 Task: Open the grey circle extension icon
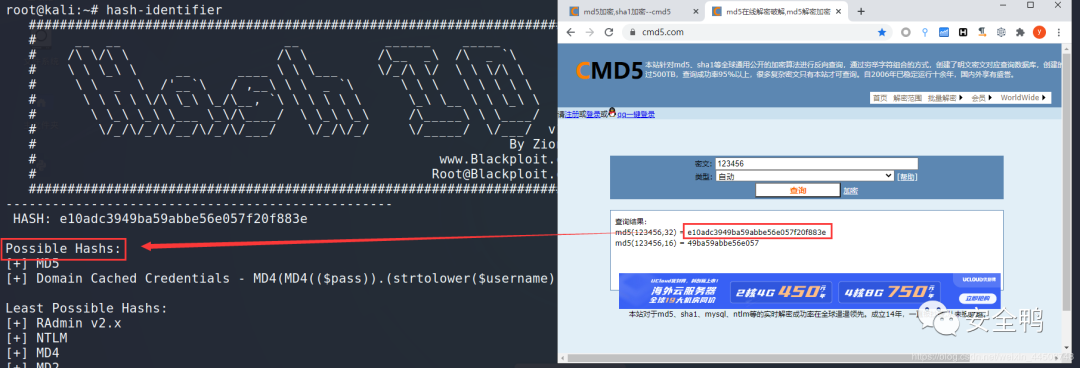click(906, 32)
